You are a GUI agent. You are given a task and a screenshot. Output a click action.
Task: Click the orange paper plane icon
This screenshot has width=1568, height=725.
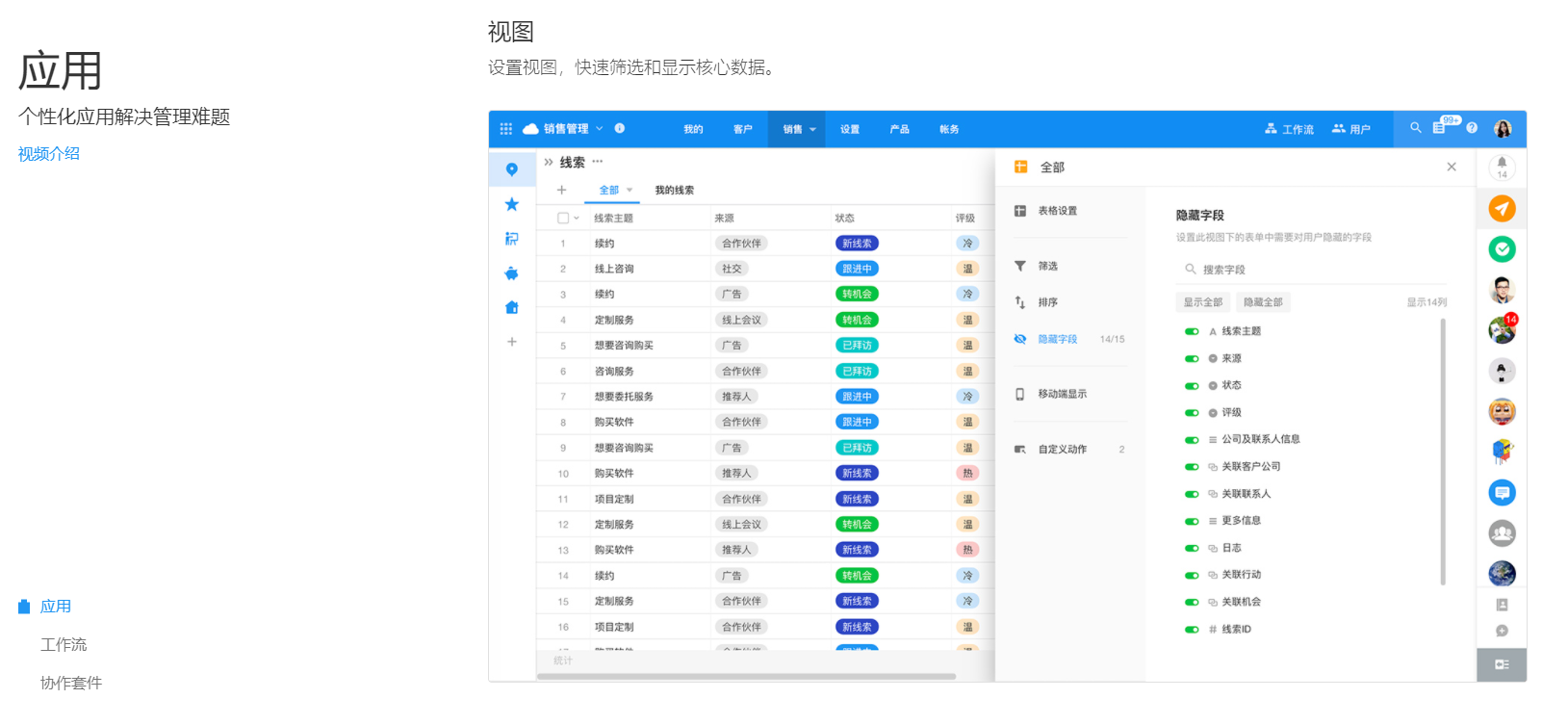[x=1503, y=208]
